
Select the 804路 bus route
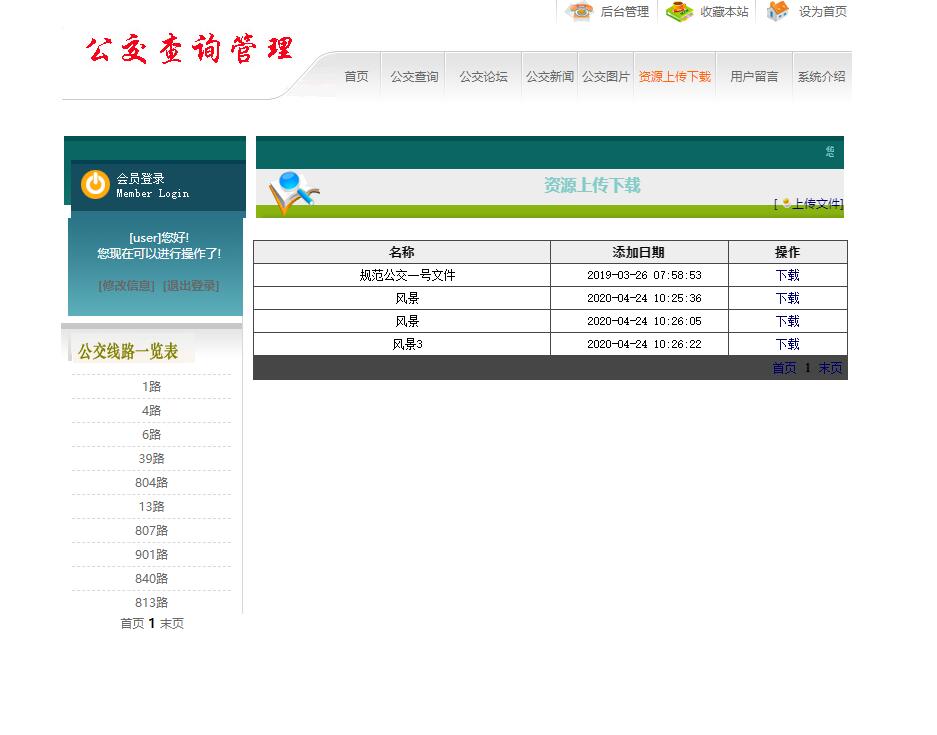[x=151, y=482]
